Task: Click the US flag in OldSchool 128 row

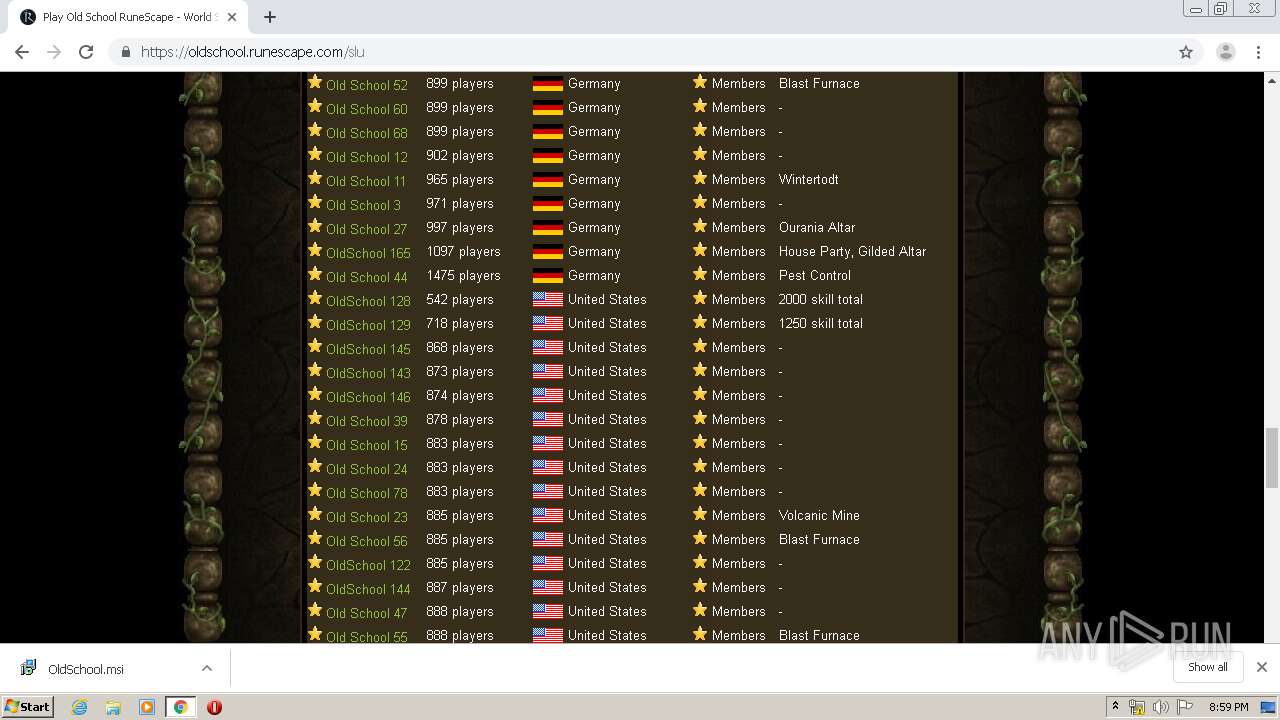Action: point(547,299)
